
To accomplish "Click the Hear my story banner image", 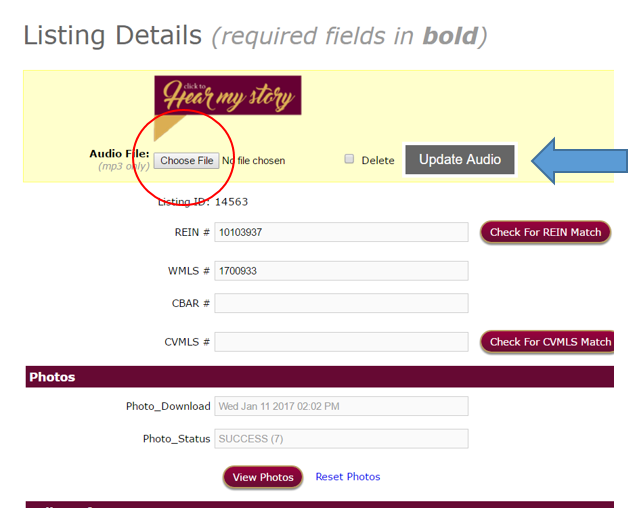I will 227,96.
